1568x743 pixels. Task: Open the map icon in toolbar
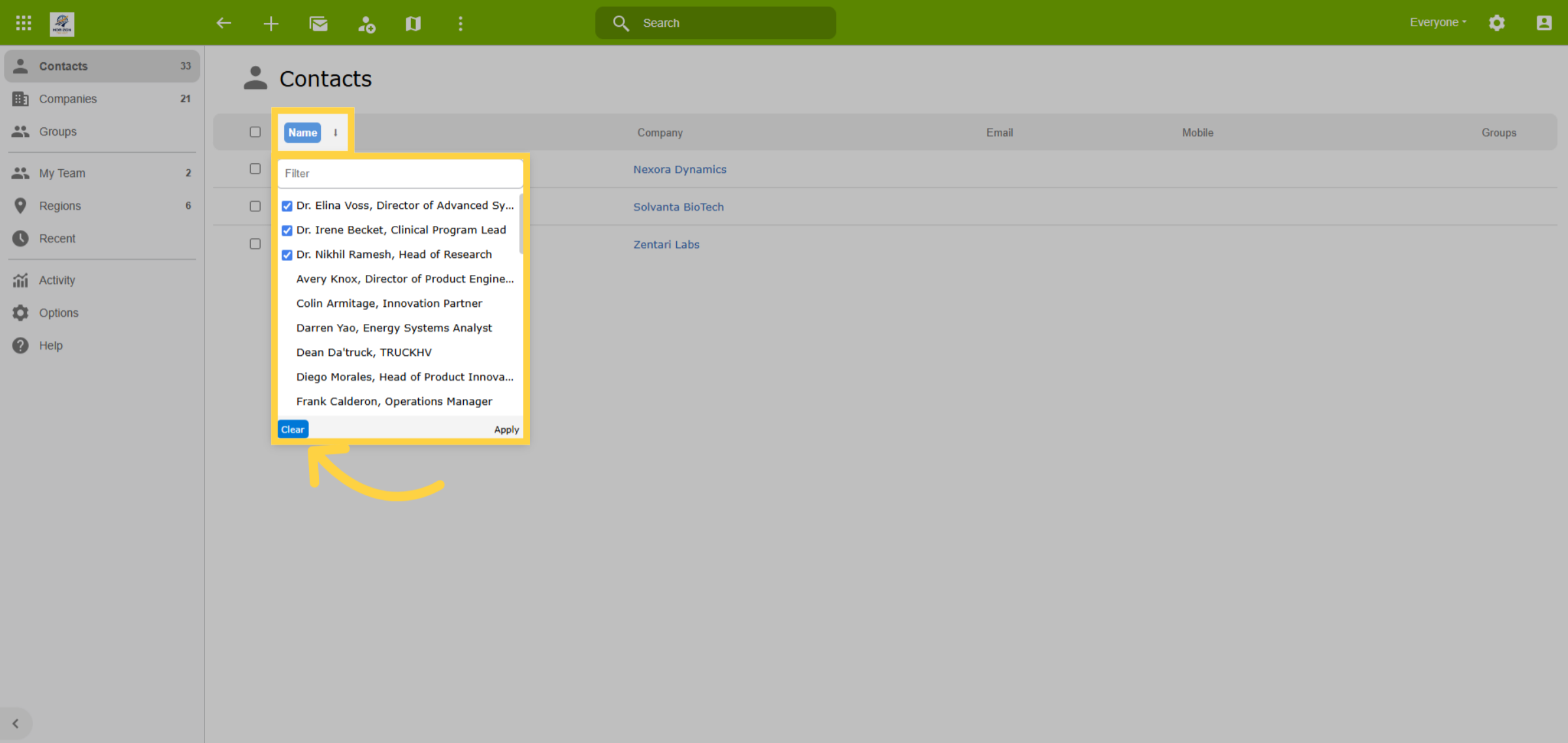[413, 24]
